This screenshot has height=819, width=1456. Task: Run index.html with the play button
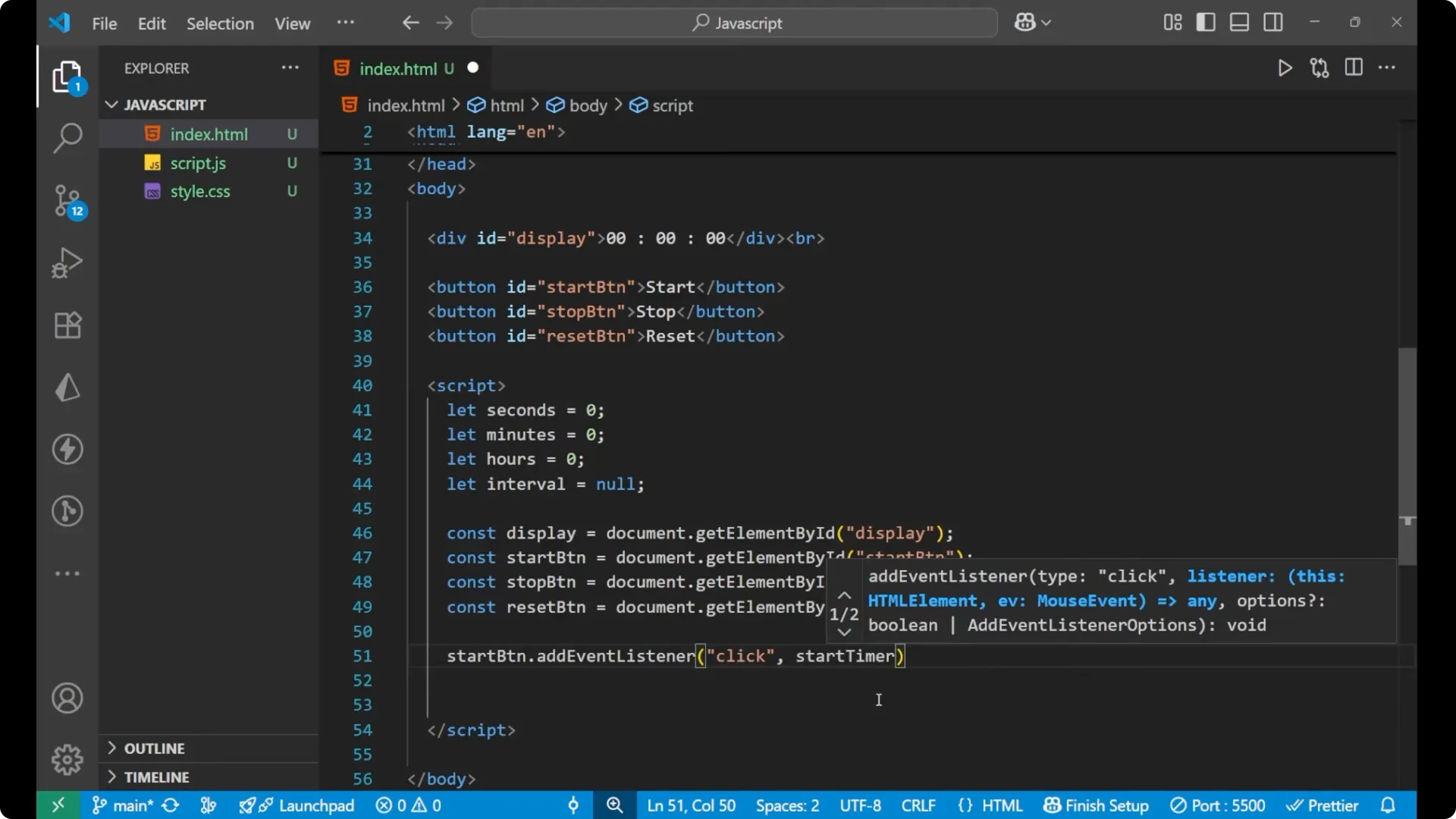click(x=1285, y=67)
